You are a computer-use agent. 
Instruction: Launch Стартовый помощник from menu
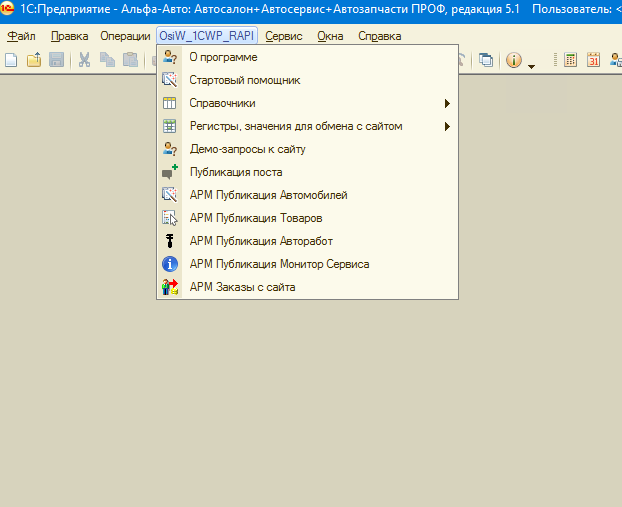click(x=307, y=80)
